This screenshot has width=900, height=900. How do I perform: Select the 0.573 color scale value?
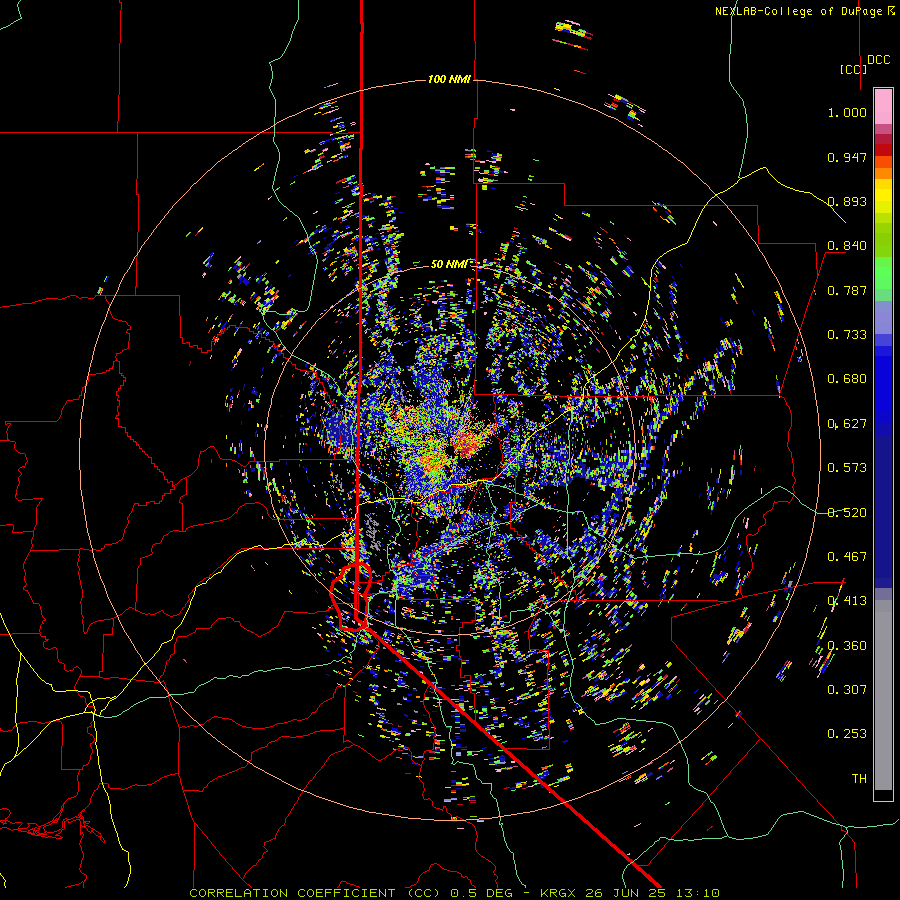pos(847,468)
